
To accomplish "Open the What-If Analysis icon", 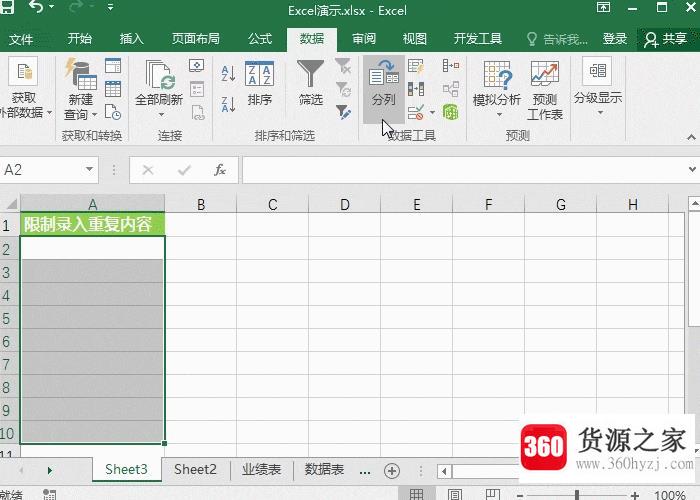I will point(497,75).
